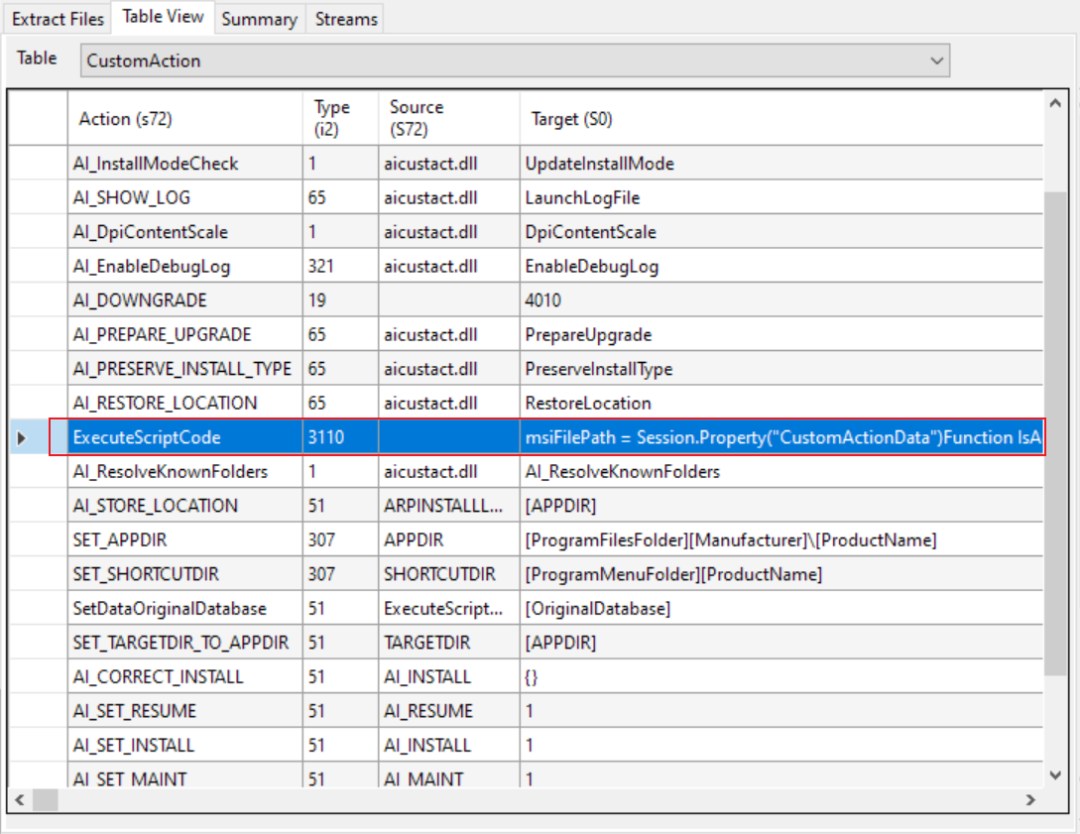The width and height of the screenshot is (1080, 834).
Task: Click the Action (s72) column header
Action: (x=185, y=118)
